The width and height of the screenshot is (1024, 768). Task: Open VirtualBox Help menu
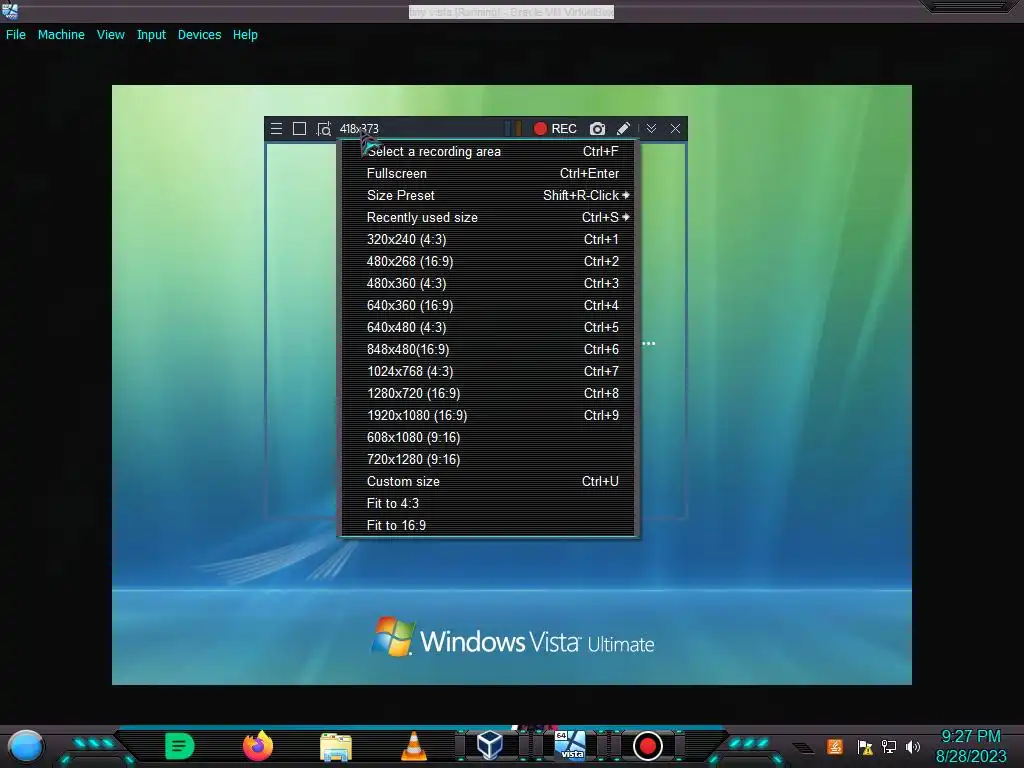click(245, 35)
